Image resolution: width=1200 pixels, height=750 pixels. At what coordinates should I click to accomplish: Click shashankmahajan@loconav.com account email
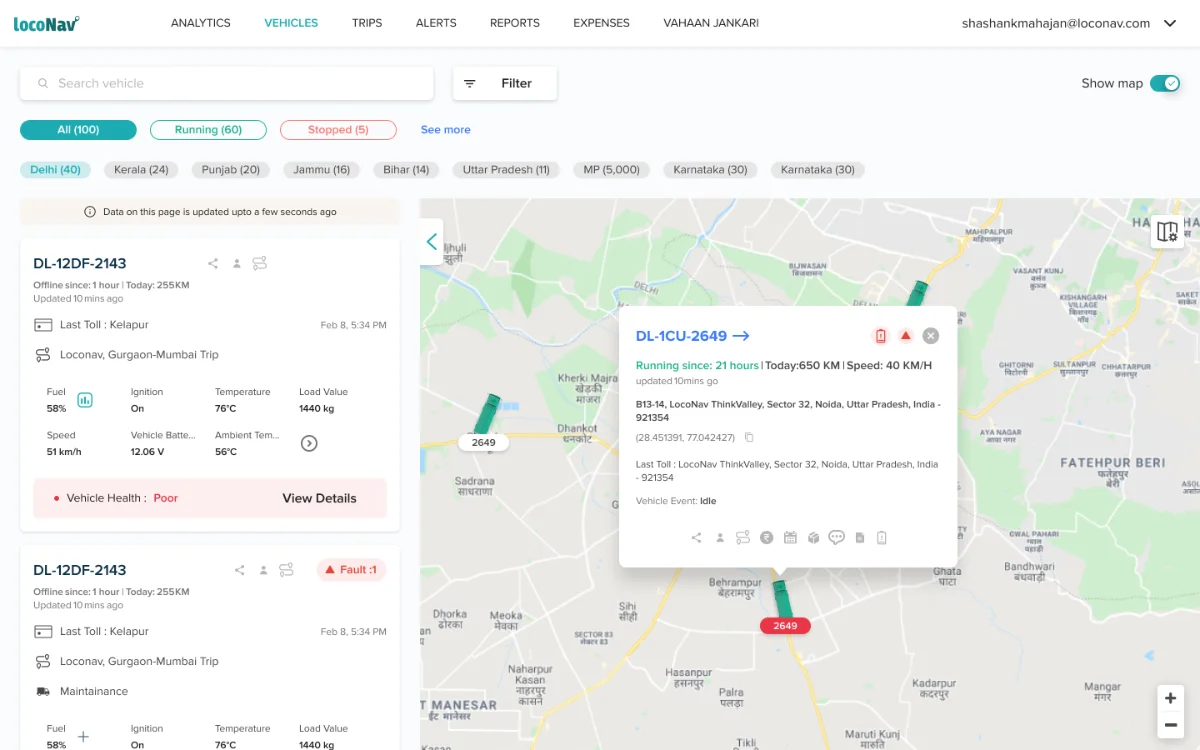coord(1056,23)
